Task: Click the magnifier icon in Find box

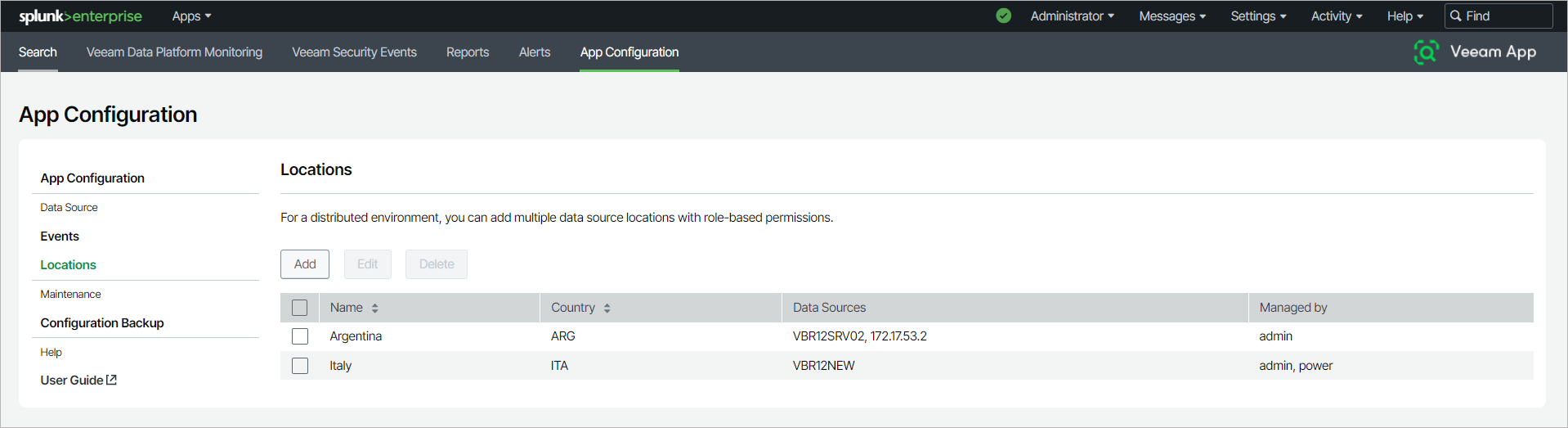Action: pos(1456,16)
